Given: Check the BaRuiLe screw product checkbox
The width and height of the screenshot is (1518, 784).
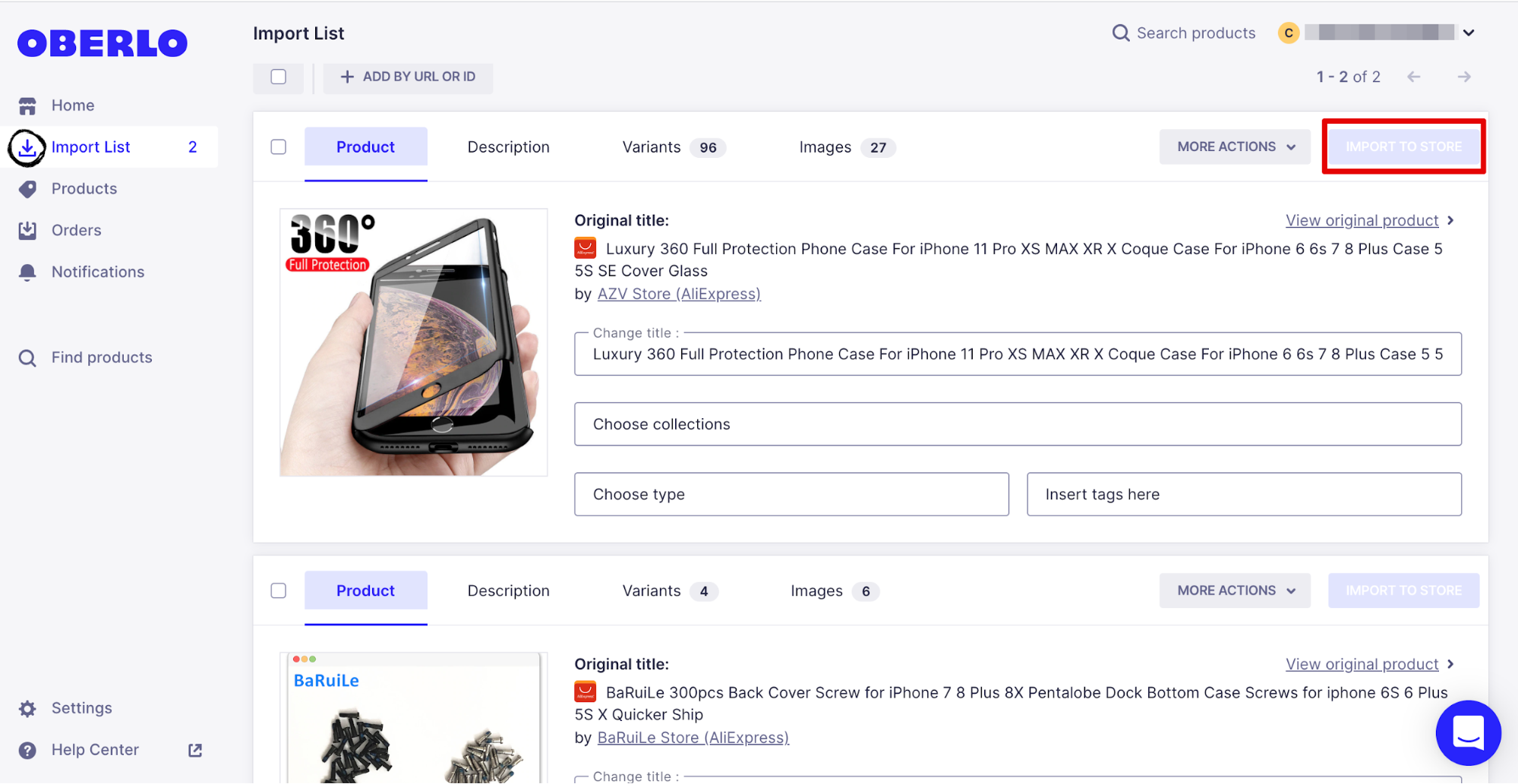Looking at the screenshot, I should click(x=279, y=590).
